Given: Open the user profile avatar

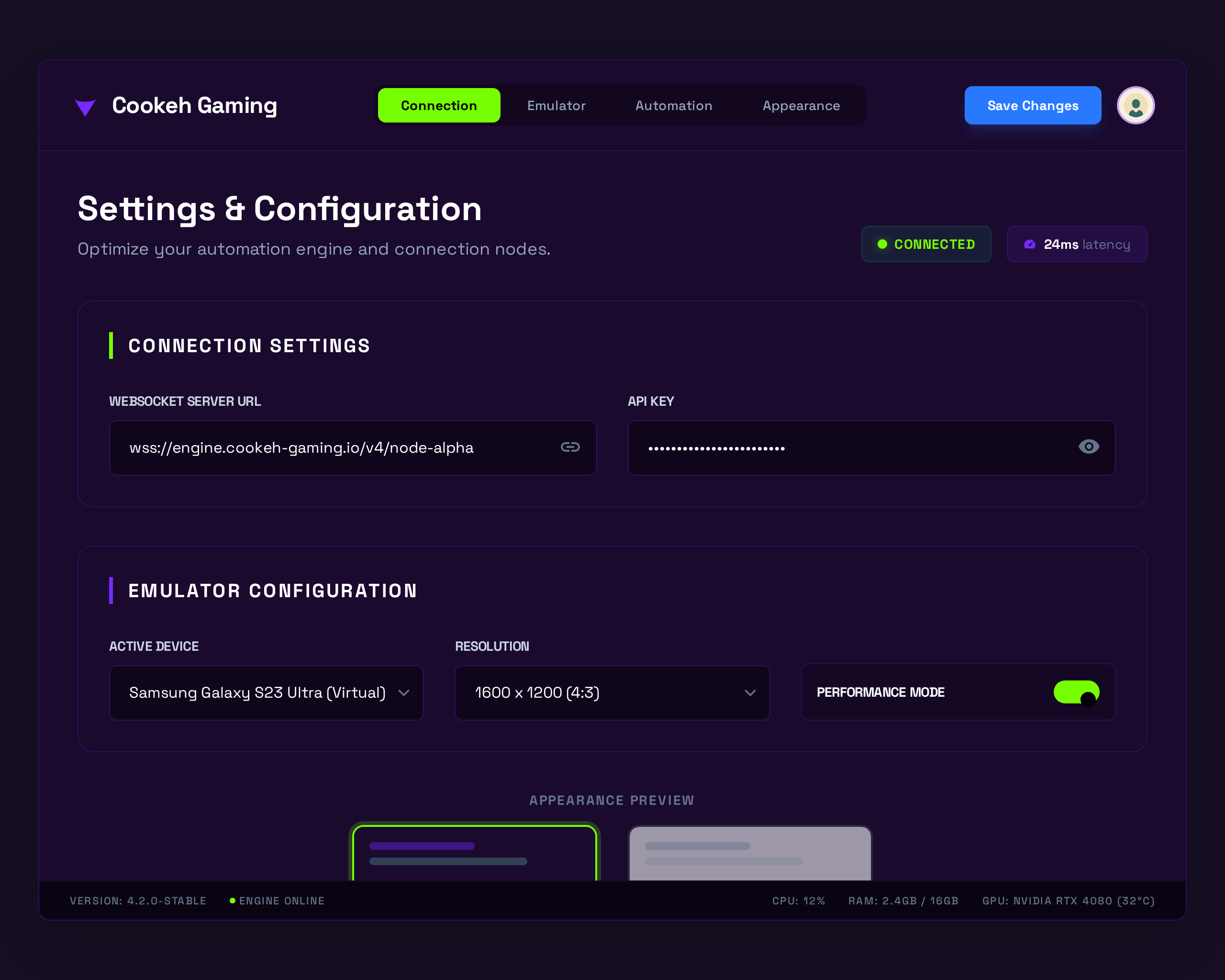Looking at the screenshot, I should pos(1135,106).
